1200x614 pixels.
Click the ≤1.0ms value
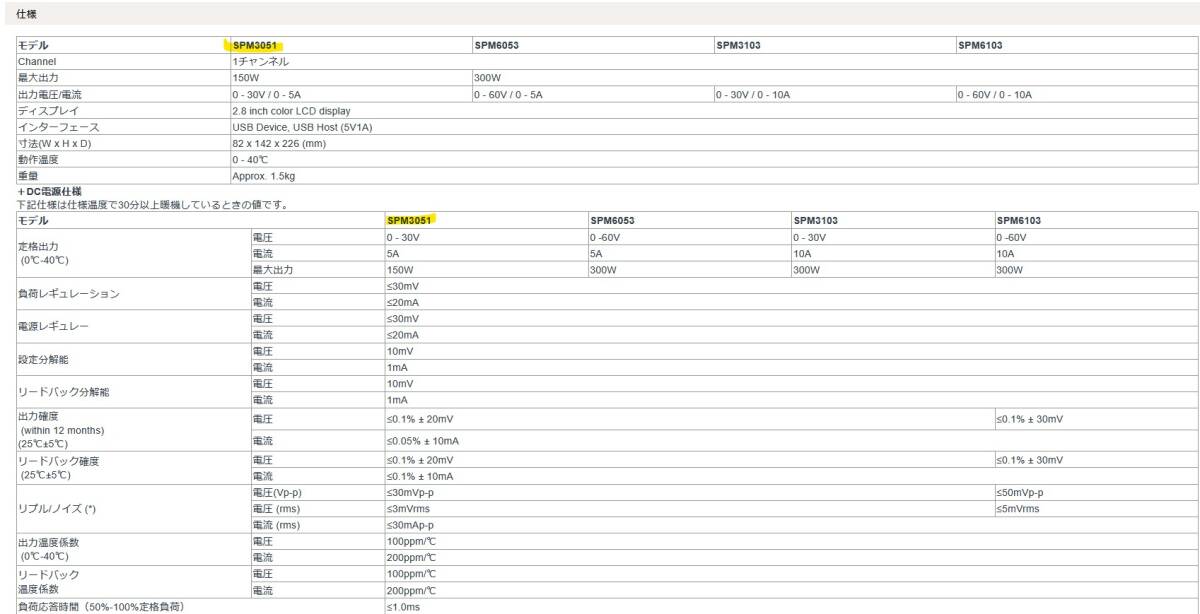point(404,607)
